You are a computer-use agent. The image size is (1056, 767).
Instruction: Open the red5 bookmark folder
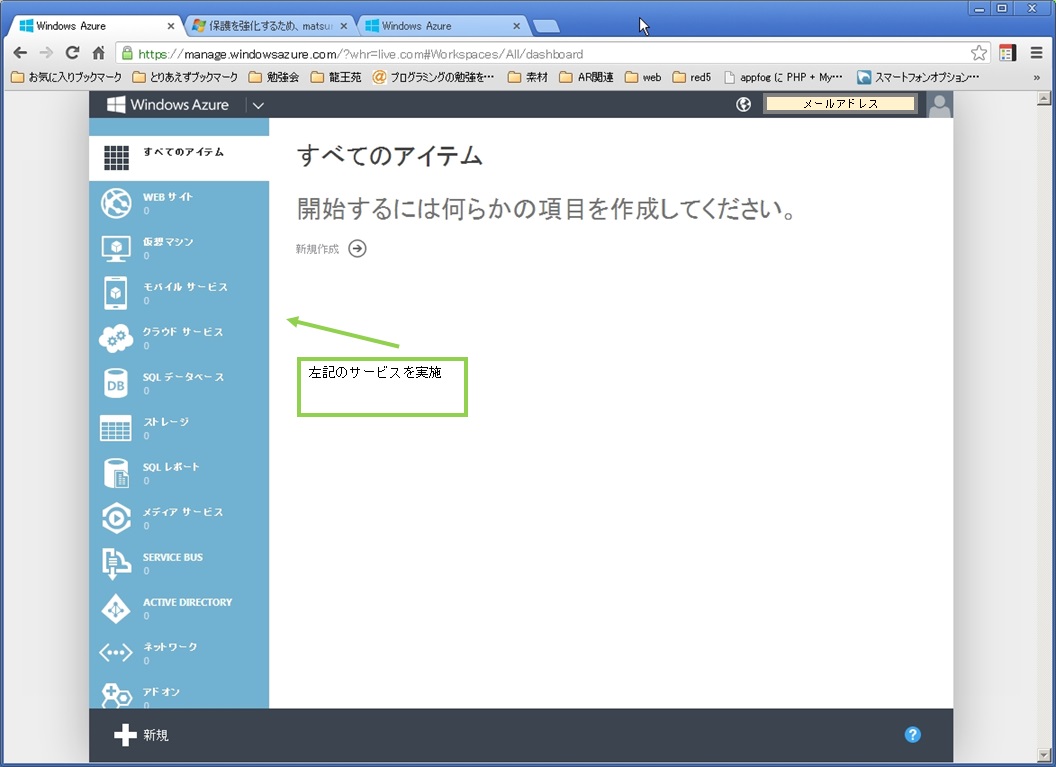coord(692,77)
